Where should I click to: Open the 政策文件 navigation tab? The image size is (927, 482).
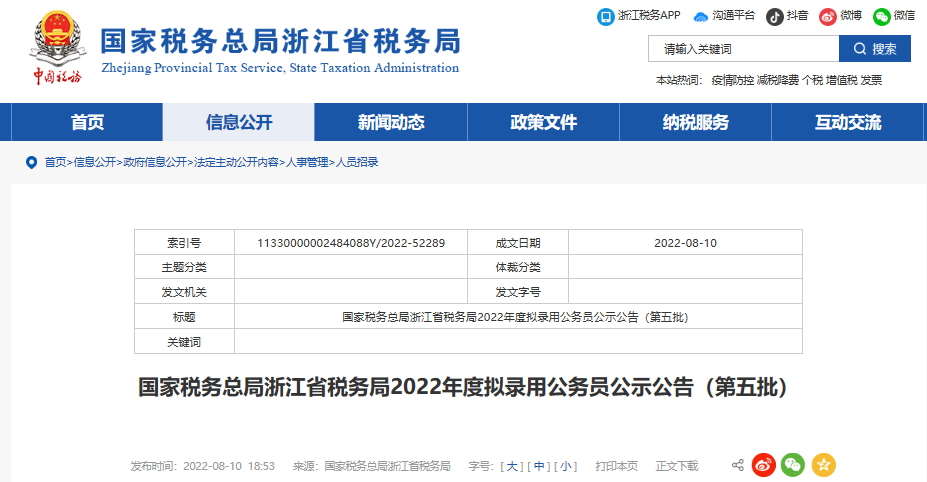point(543,122)
